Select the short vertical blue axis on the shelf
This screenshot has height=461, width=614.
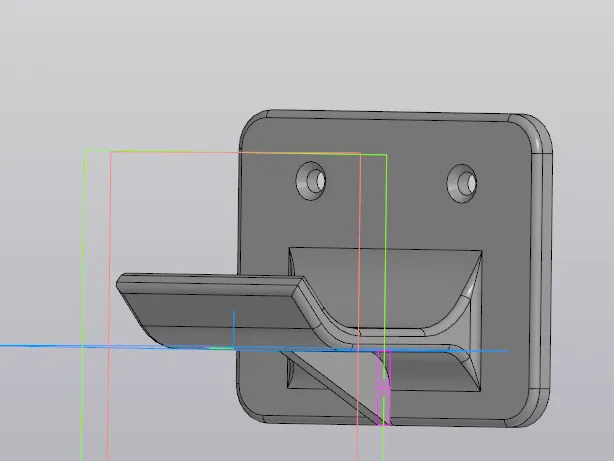(234, 328)
